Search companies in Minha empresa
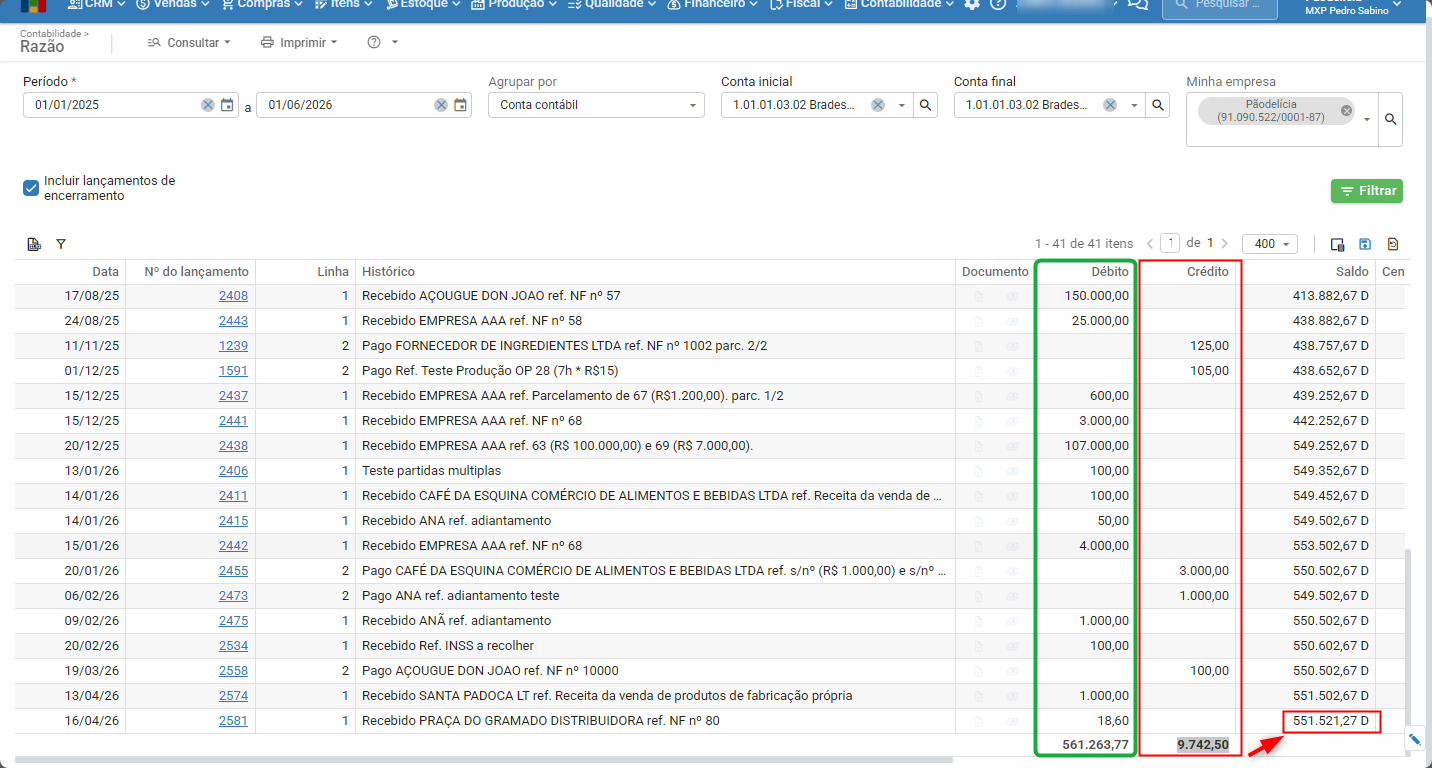This screenshot has width=1432, height=768. click(x=1390, y=119)
